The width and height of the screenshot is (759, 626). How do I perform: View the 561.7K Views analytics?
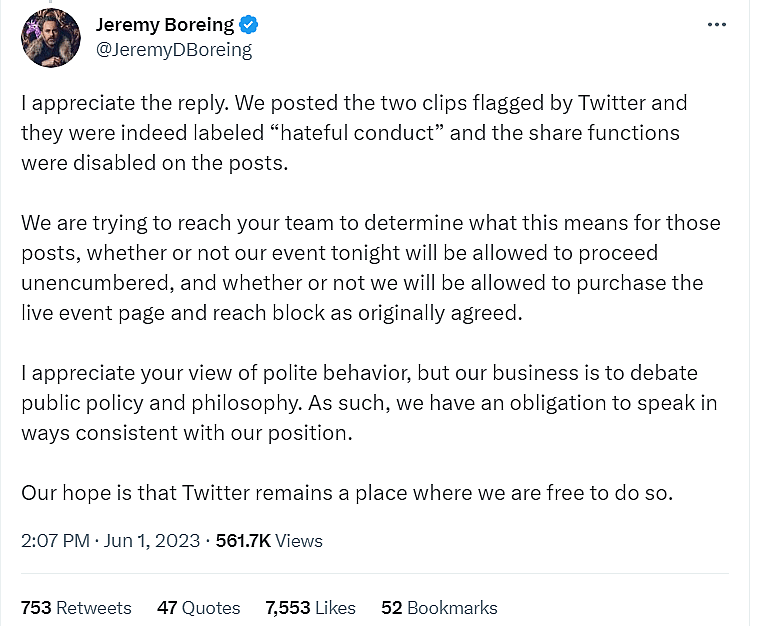pos(268,540)
